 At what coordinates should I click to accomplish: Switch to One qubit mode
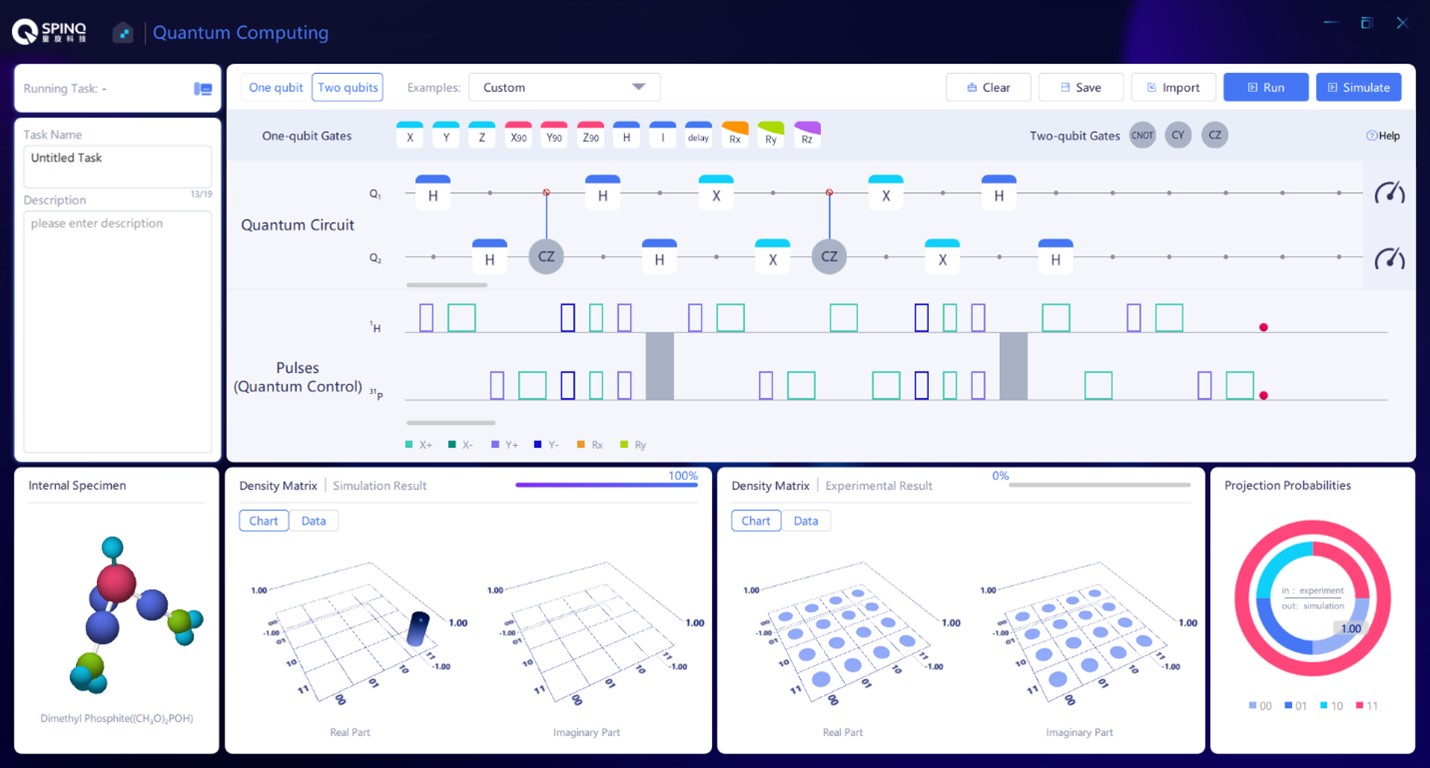276,88
